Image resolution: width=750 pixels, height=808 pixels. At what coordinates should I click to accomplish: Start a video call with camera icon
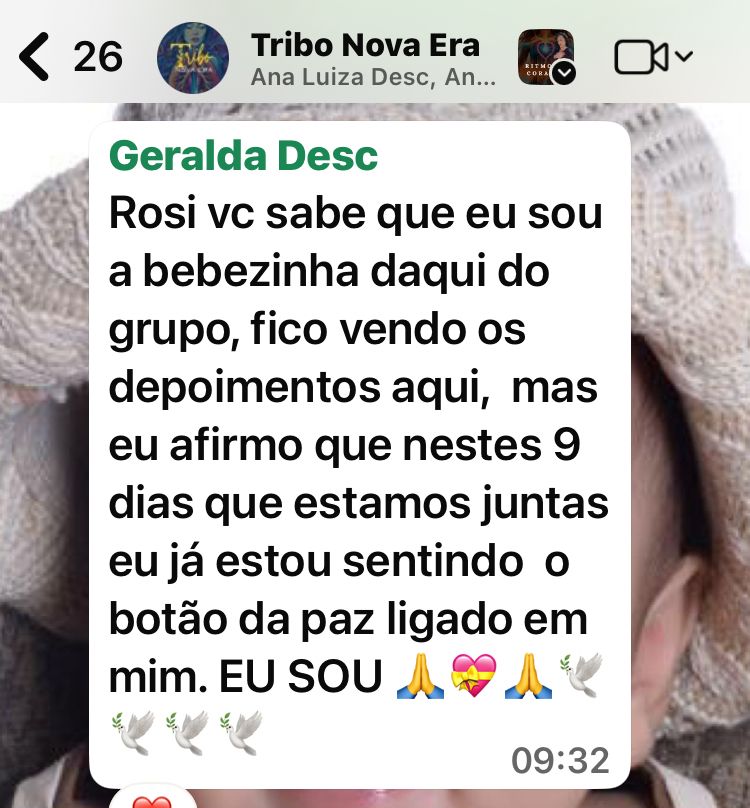641,57
